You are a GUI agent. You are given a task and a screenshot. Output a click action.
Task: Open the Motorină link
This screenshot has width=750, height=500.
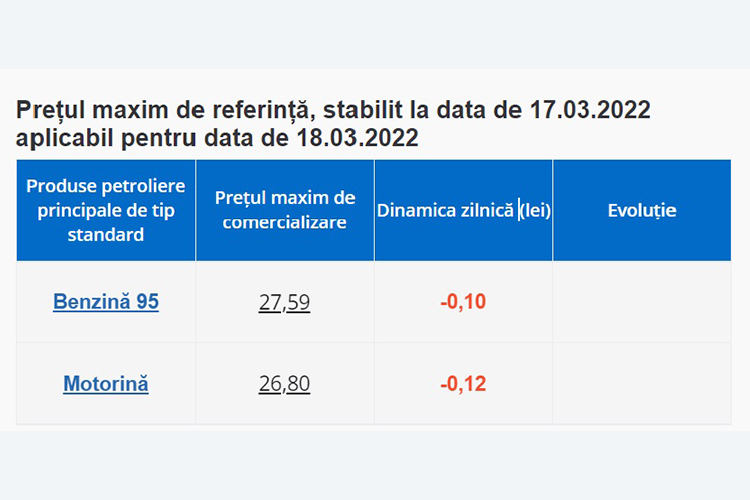coord(106,384)
